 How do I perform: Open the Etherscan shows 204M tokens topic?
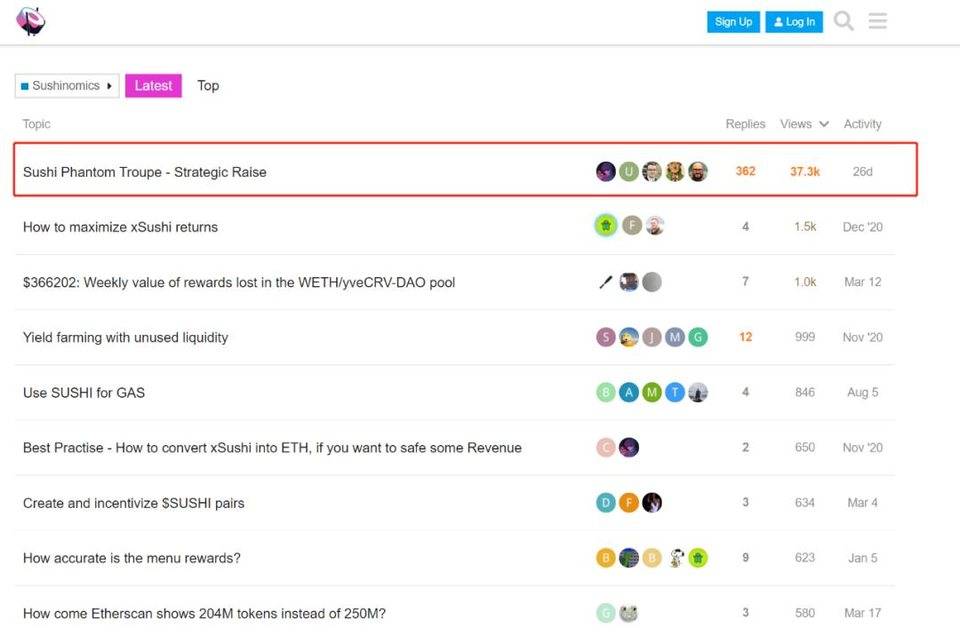pos(204,613)
